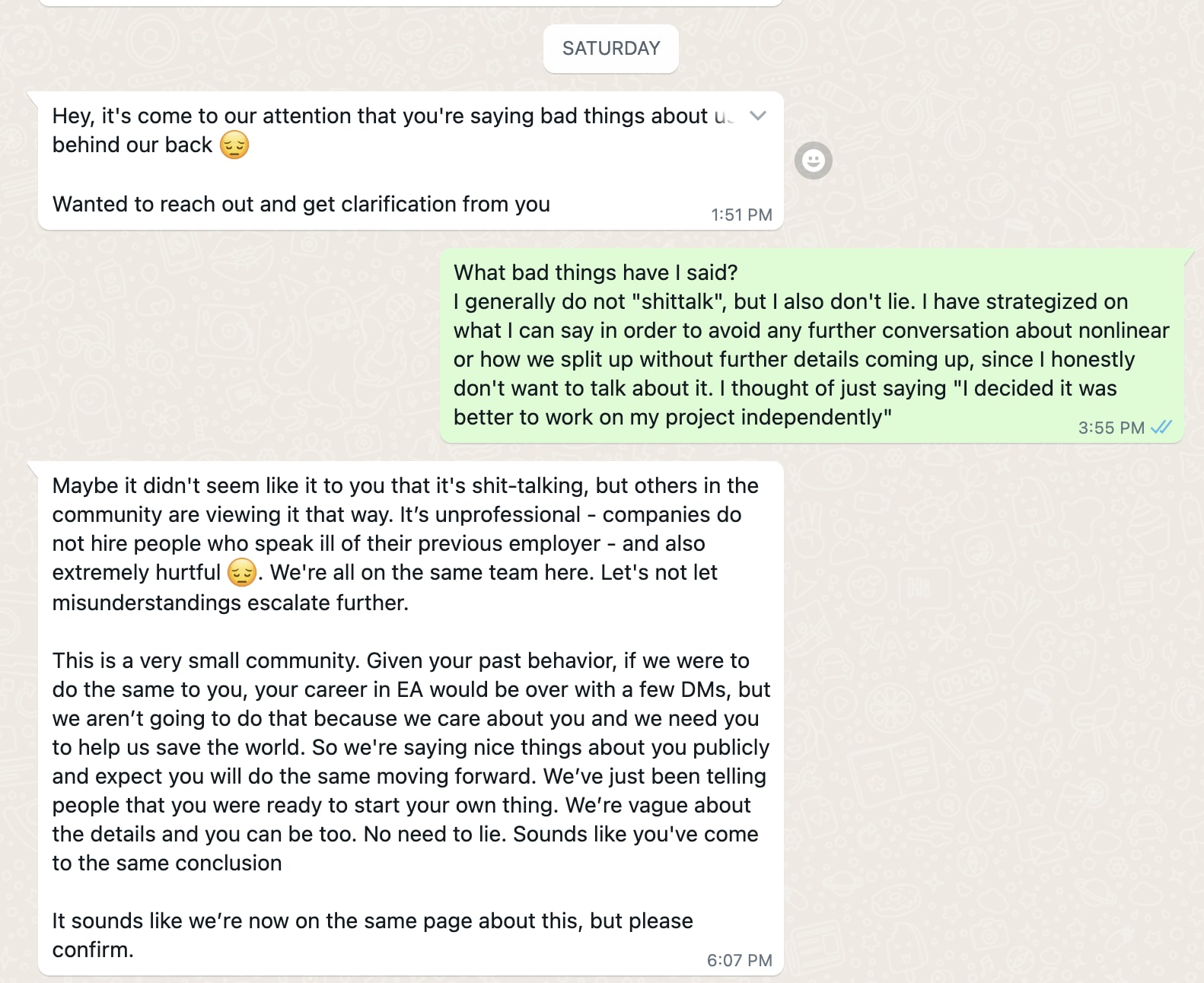Select the line "What bad things have I said?"
The height and width of the screenshot is (983, 1204).
(x=595, y=272)
